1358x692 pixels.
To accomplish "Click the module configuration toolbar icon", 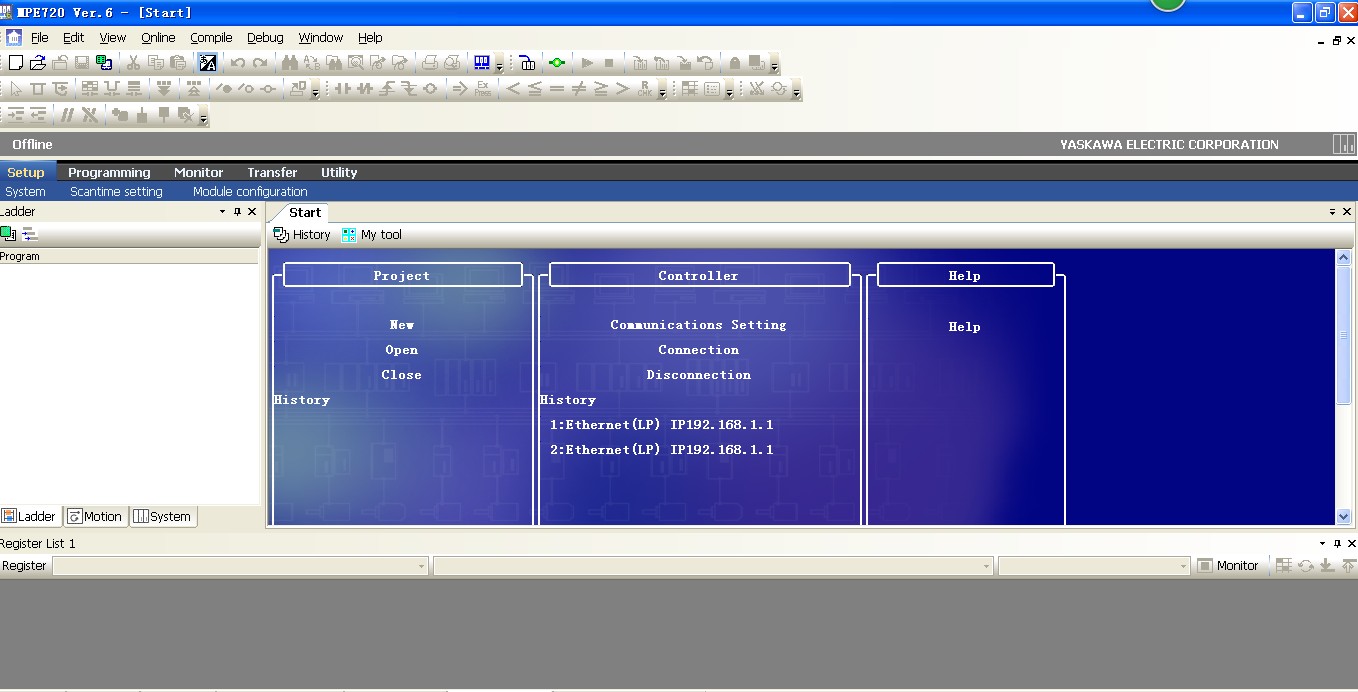I will [x=482, y=63].
